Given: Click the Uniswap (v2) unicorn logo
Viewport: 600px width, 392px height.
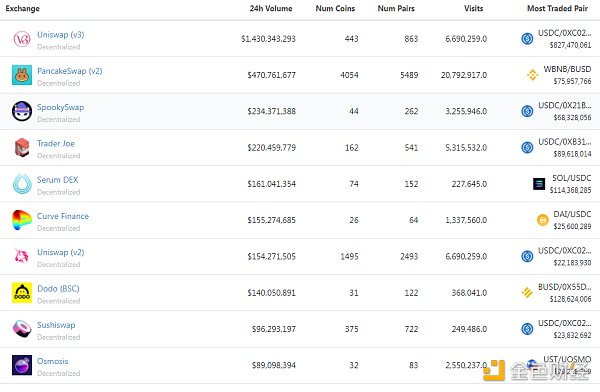Looking at the screenshot, I should 22,256.
